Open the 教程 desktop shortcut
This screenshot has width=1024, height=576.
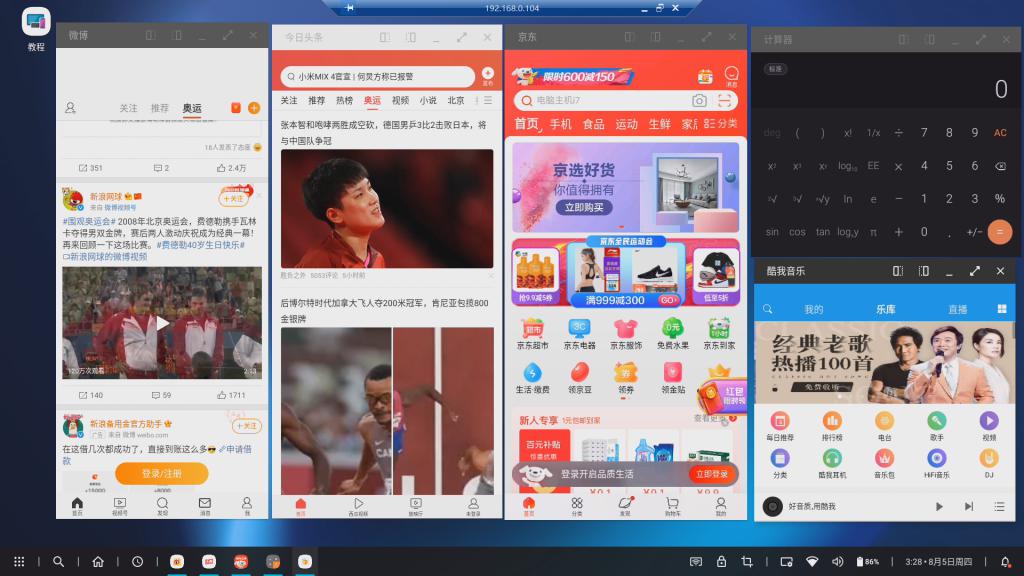[x=36, y=29]
